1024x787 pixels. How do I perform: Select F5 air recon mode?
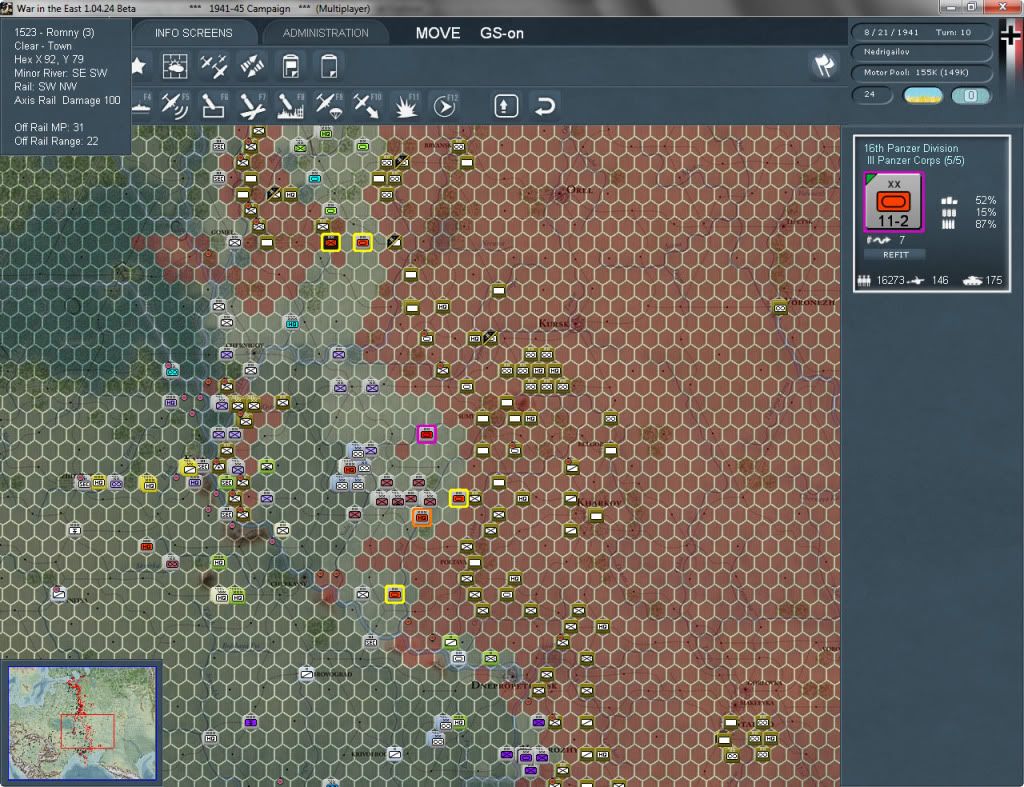175,105
